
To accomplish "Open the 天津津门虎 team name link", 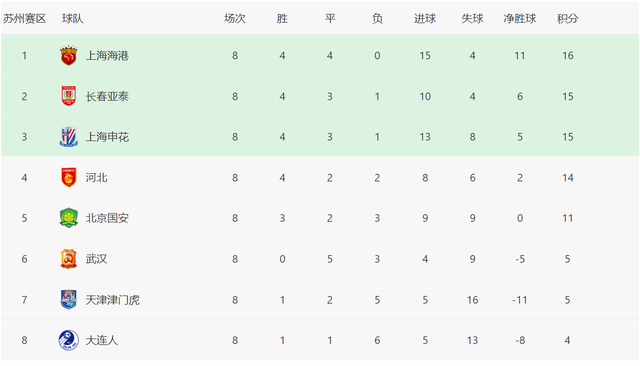I will (113, 299).
